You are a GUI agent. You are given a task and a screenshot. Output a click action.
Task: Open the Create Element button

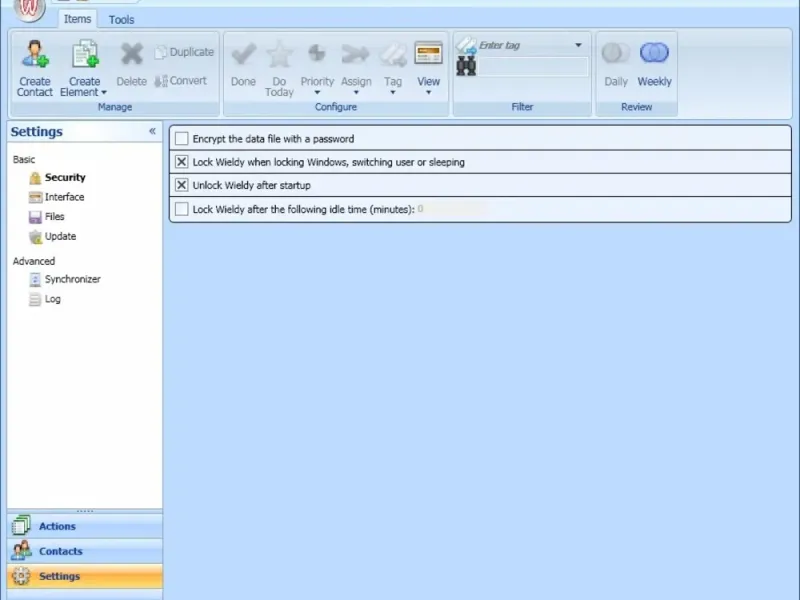(84, 68)
